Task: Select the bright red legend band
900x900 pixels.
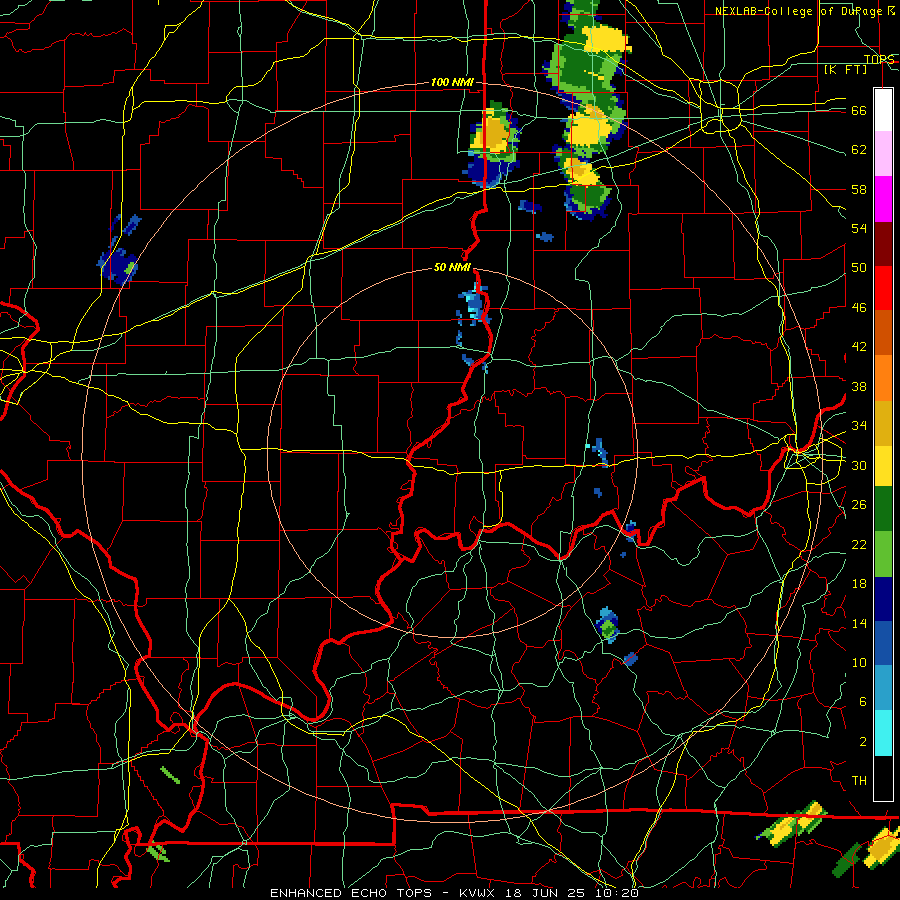Action: (x=883, y=288)
